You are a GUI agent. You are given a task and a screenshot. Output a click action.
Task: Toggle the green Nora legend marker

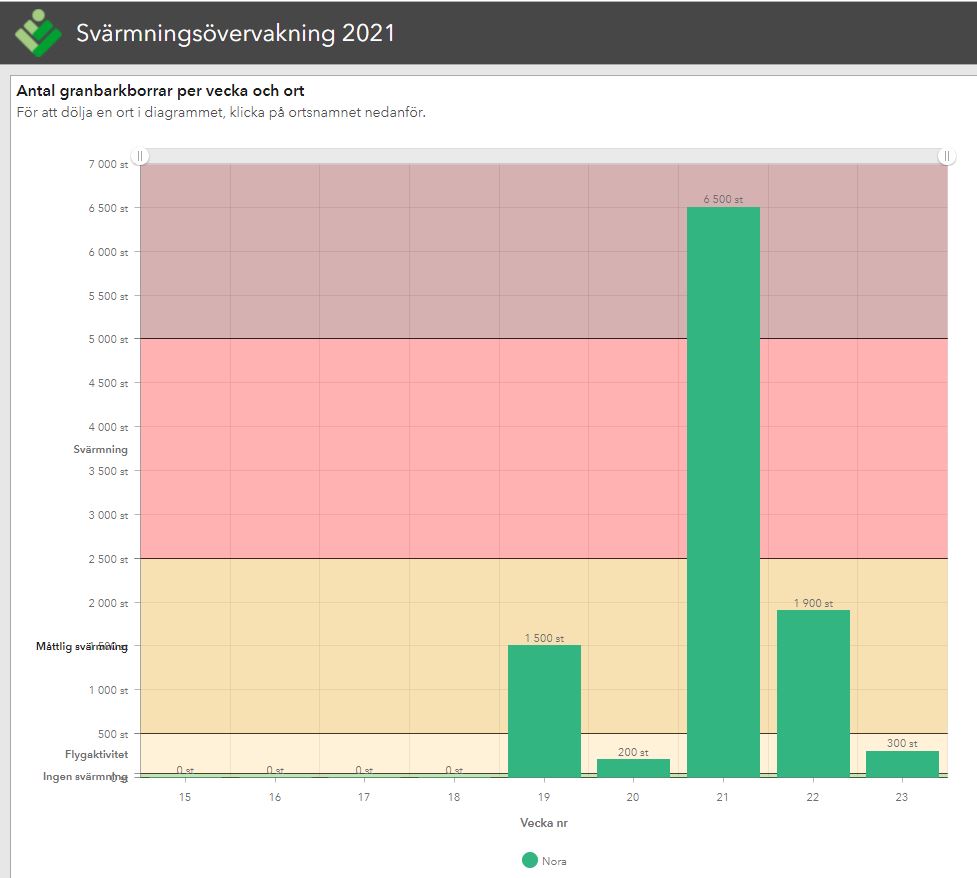pos(529,860)
